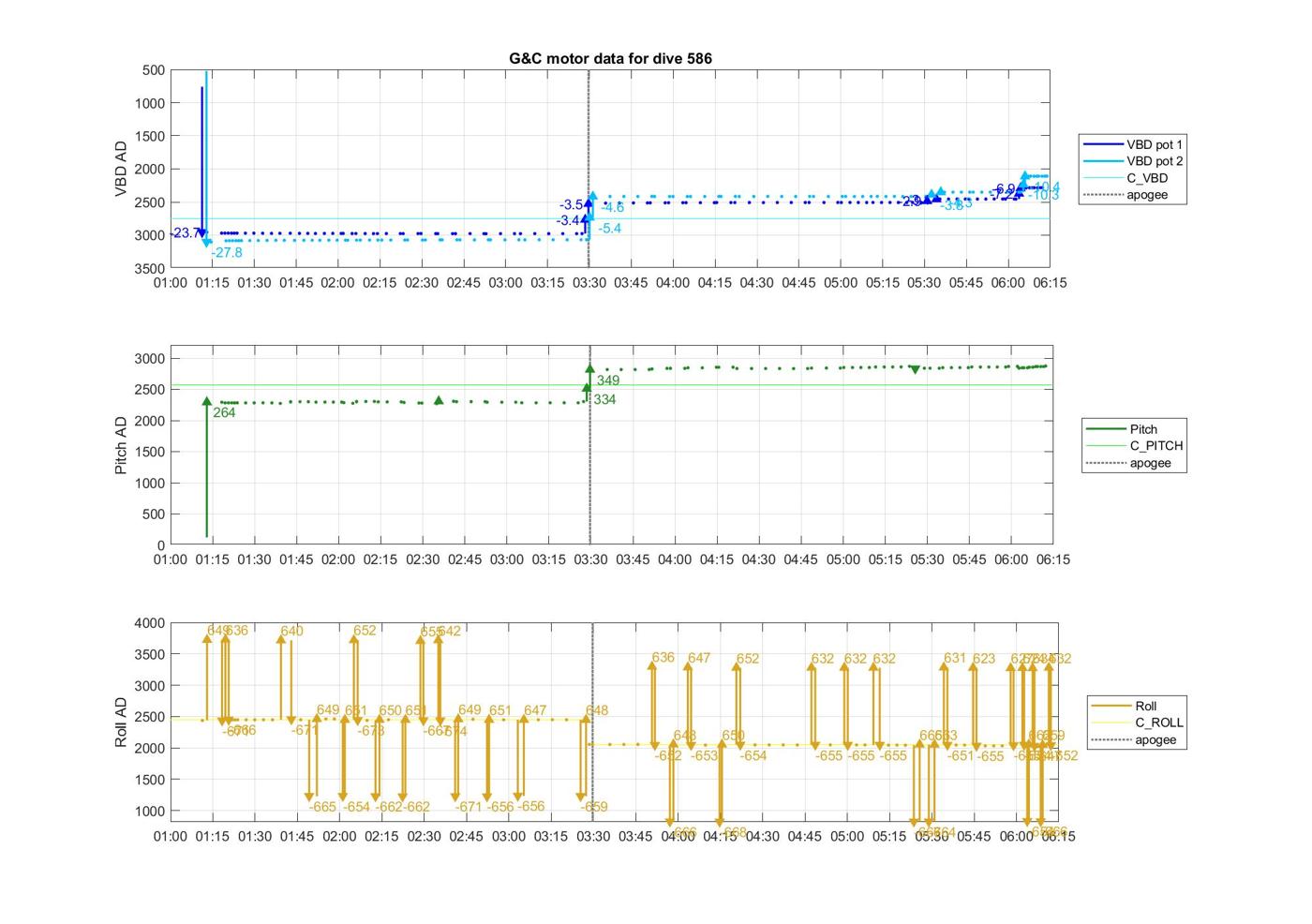The image size is (1312, 924).
Task: Click the '-27.8' VBD data label
Action: pos(227,253)
